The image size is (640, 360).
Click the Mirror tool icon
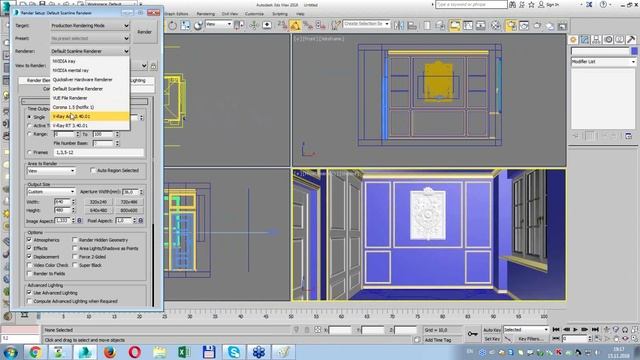399,25
